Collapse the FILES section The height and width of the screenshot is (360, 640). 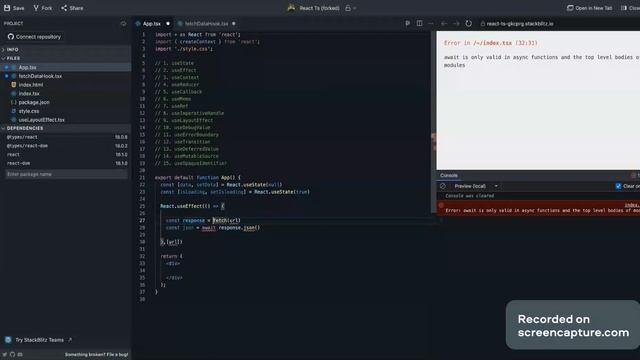13,58
